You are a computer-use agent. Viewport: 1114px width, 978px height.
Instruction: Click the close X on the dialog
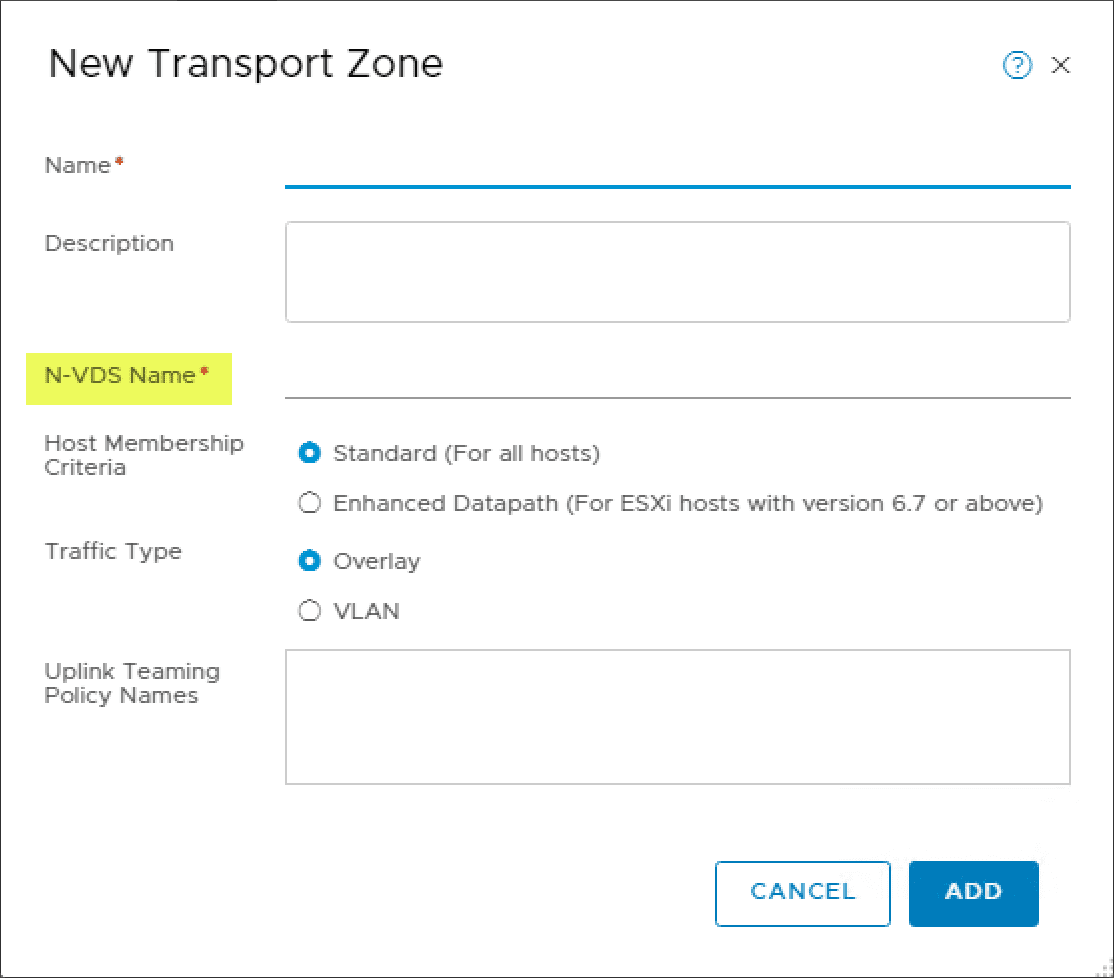[x=1060, y=64]
